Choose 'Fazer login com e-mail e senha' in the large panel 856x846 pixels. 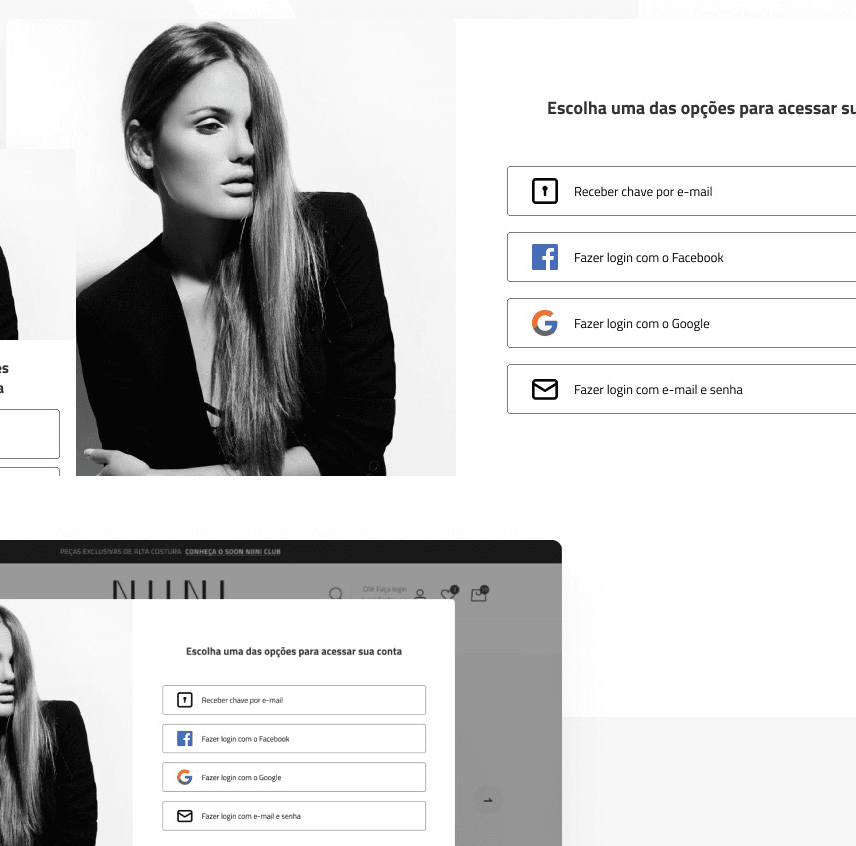(x=681, y=389)
